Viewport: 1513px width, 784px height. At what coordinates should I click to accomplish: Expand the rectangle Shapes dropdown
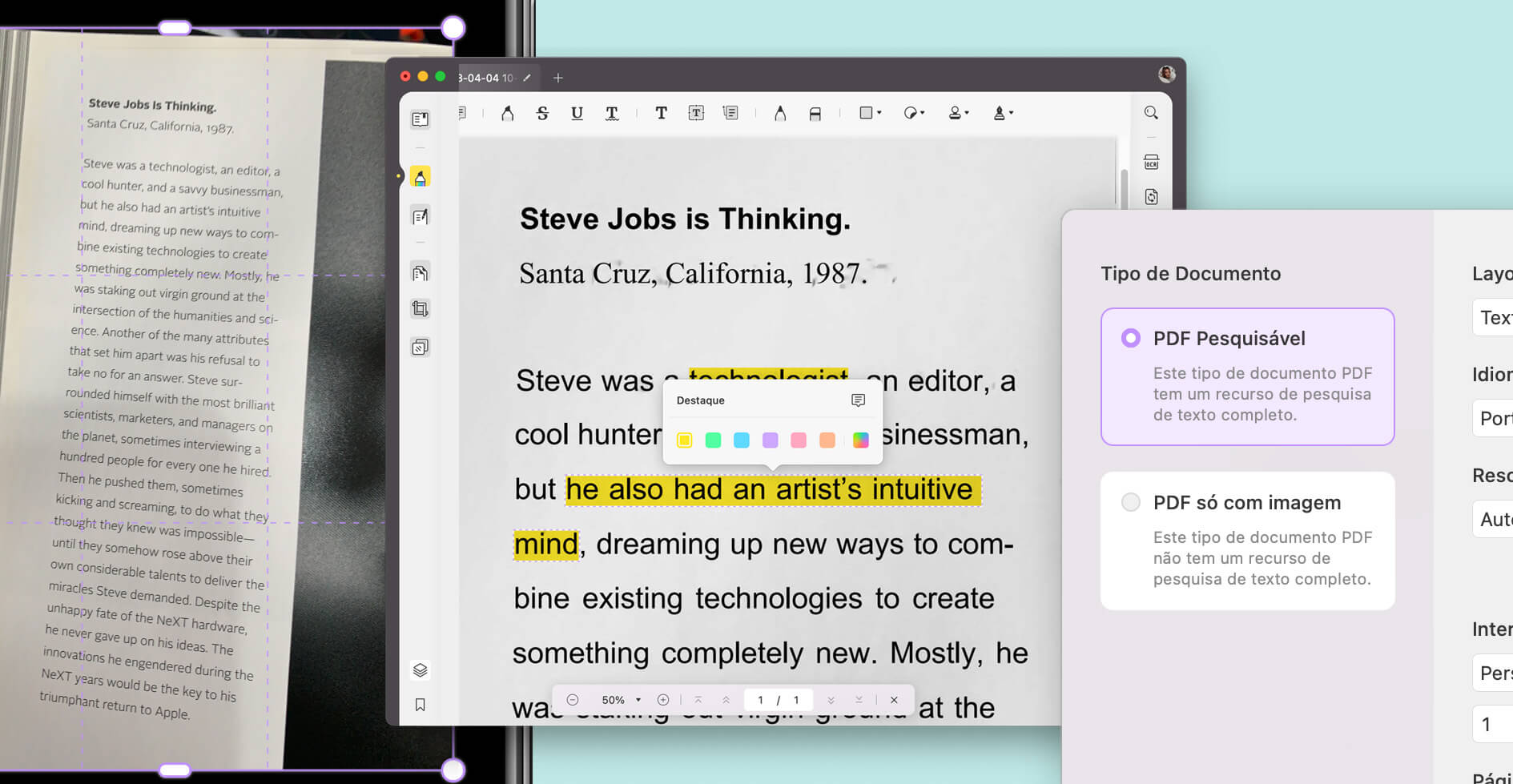(x=870, y=114)
